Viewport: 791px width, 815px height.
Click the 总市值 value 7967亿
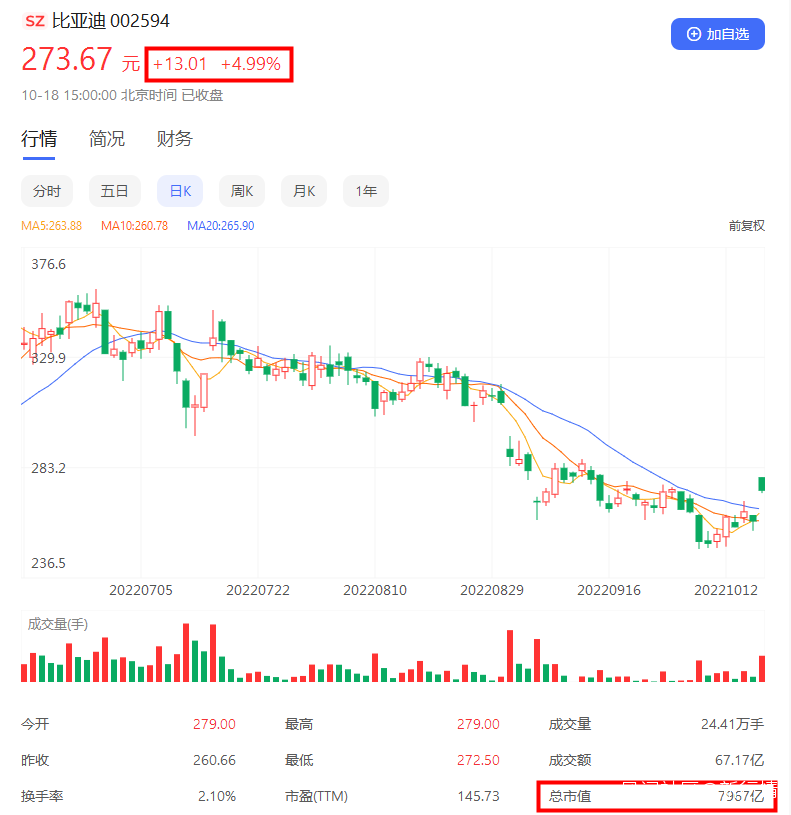click(x=741, y=796)
